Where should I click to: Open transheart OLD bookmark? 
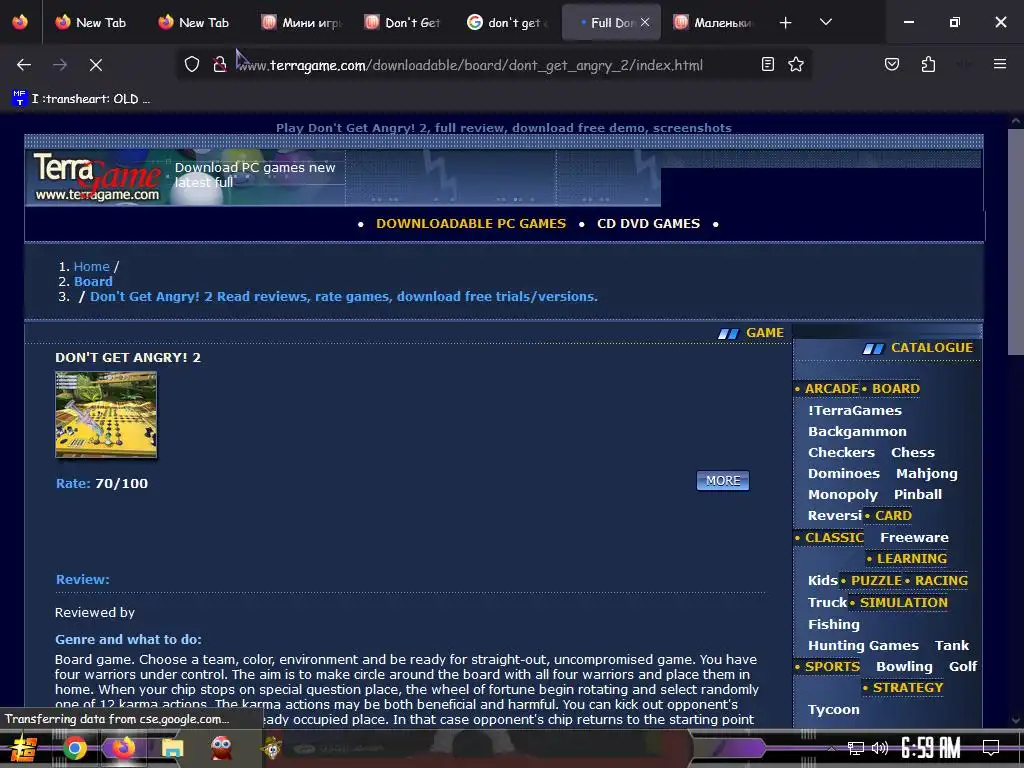(82, 99)
